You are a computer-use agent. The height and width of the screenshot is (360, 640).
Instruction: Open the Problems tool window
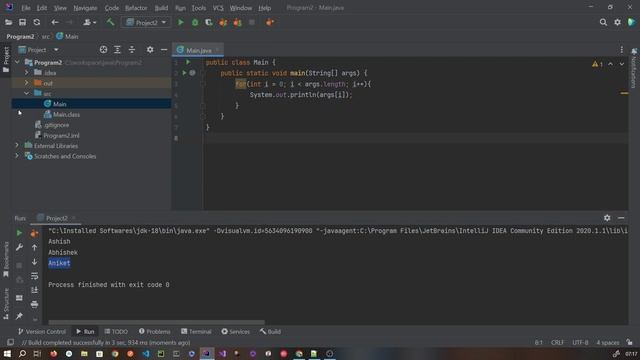154,331
